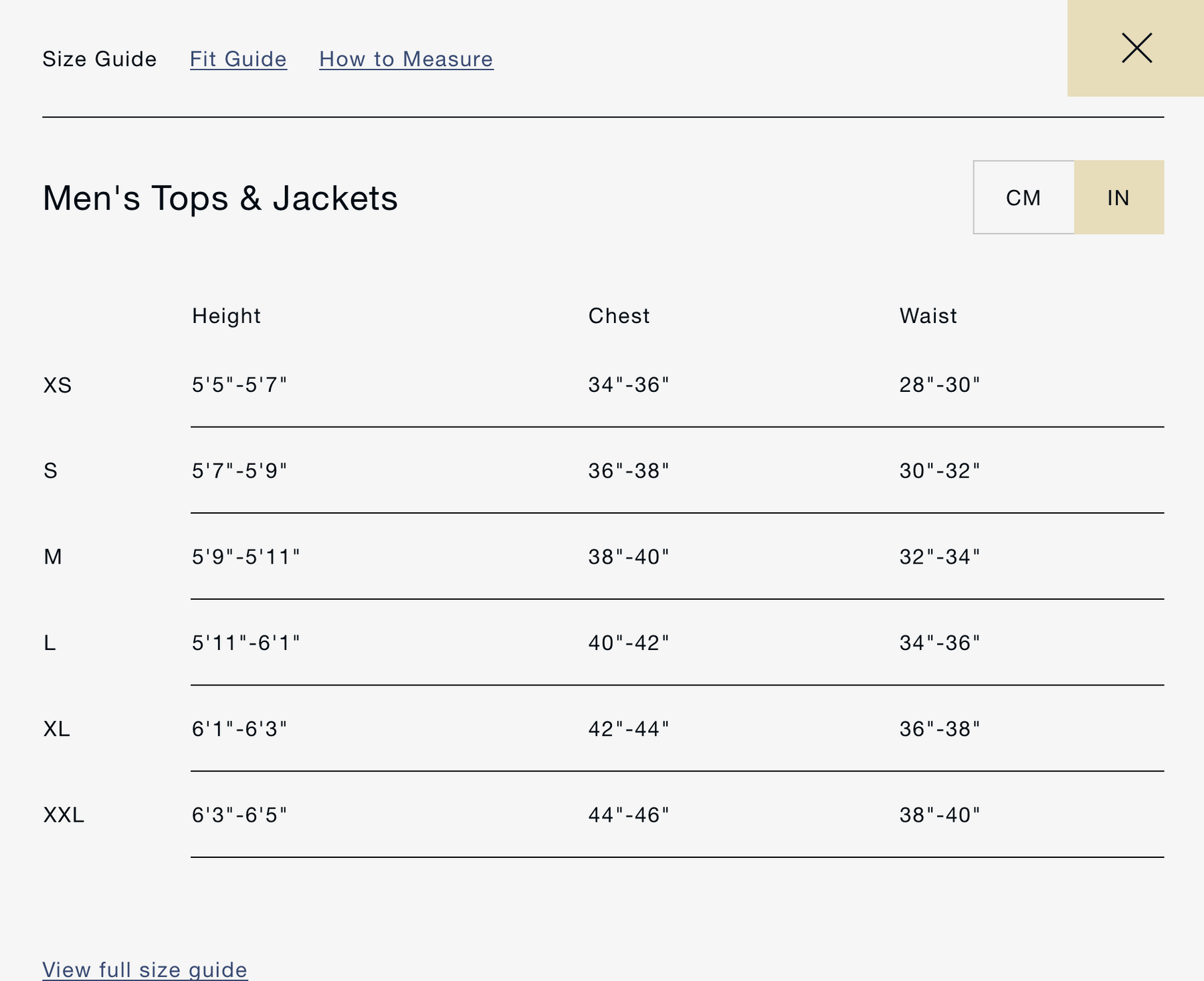1204x981 pixels.
Task: Click the Waist column header
Action: click(928, 316)
